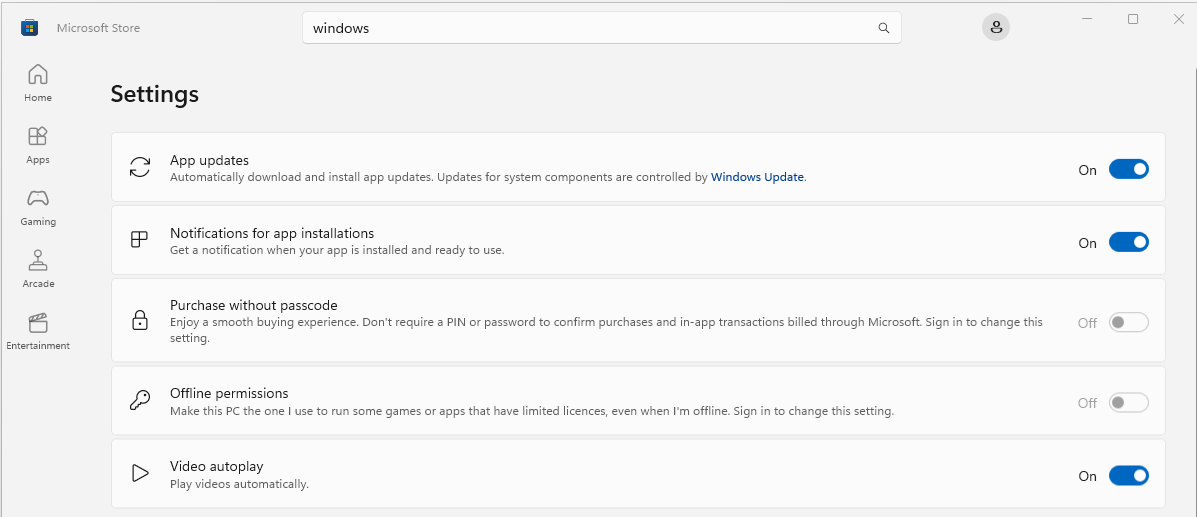Image resolution: width=1197 pixels, height=517 pixels.
Task: Click the Offline permissions key icon
Action: pyautogui.click(x=140, y=401)
